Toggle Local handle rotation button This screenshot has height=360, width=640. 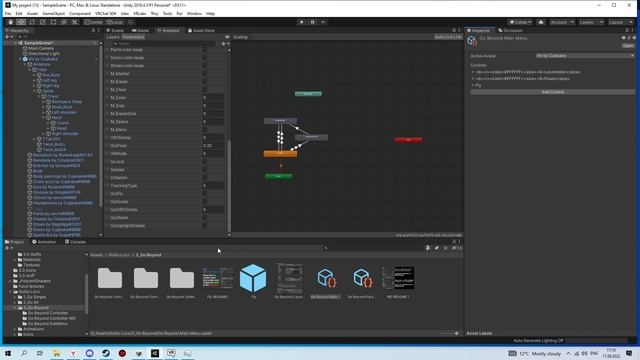pos(115,22)
